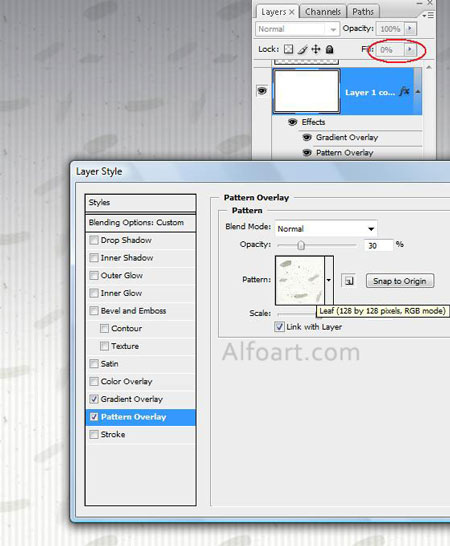This screenshot has height=546, width=450.
Task: Enable the Satin checkbox
Action: (94, 364)
